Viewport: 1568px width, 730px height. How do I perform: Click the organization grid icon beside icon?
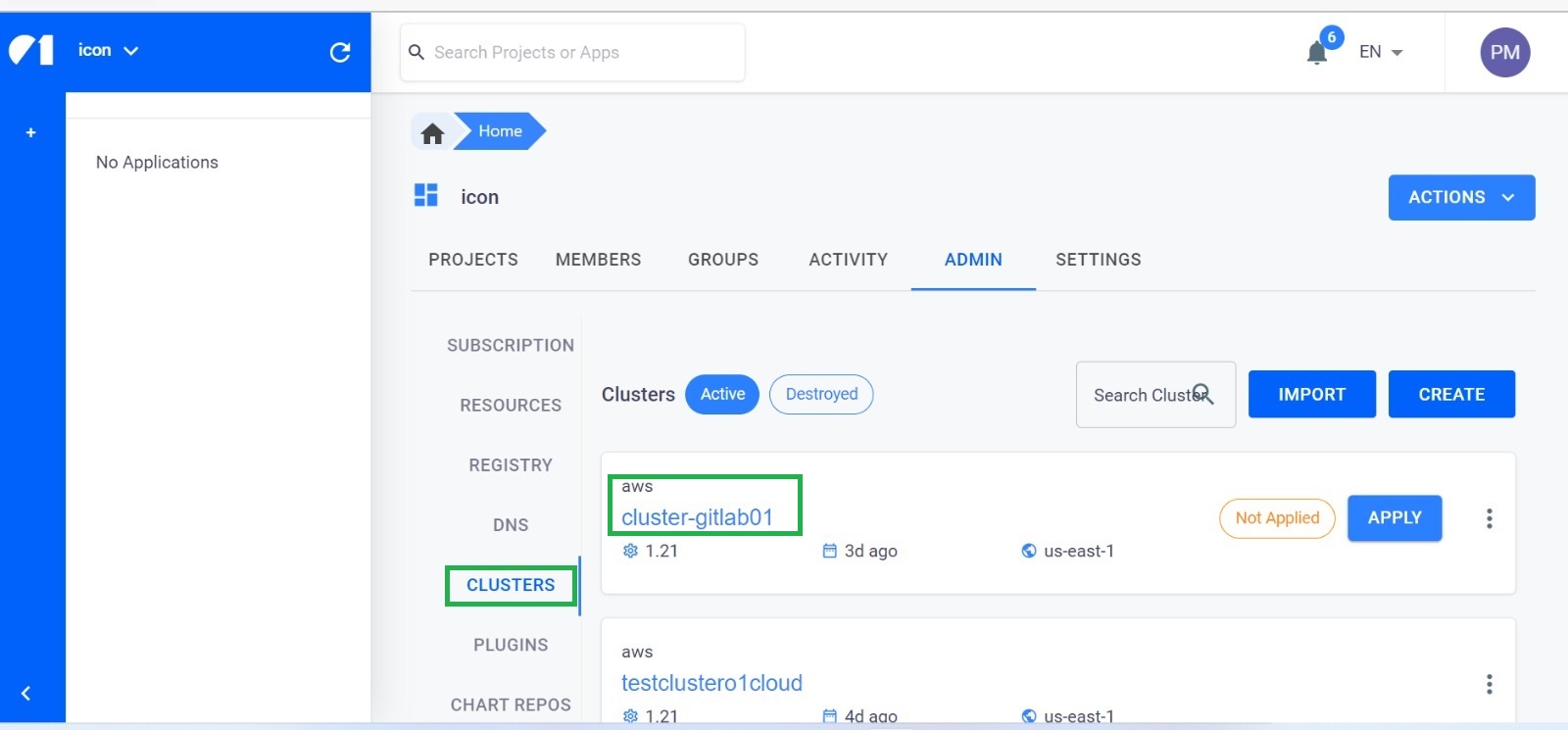click(x=426, y=195)
